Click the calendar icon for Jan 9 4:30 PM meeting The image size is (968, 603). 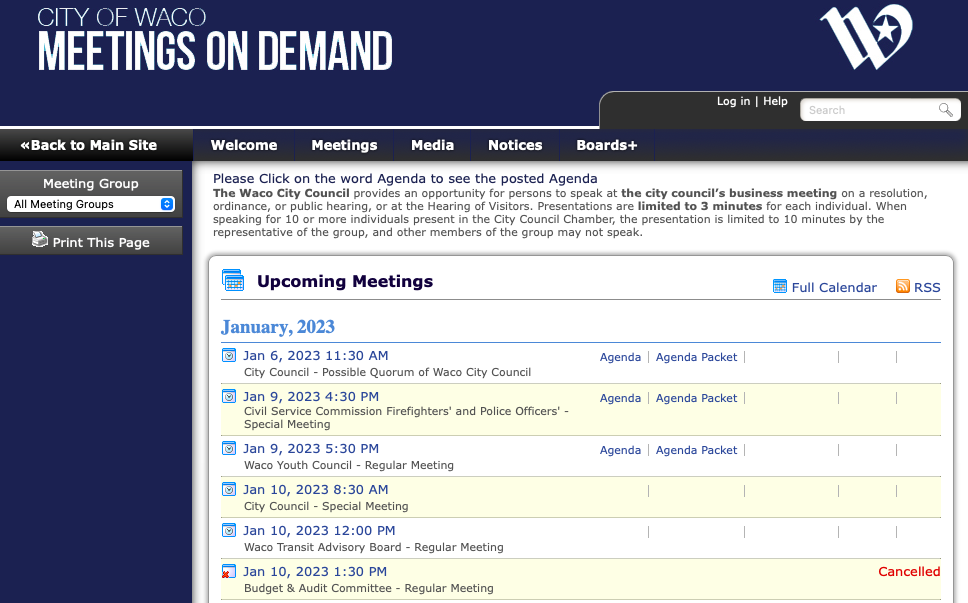[229, 396]
